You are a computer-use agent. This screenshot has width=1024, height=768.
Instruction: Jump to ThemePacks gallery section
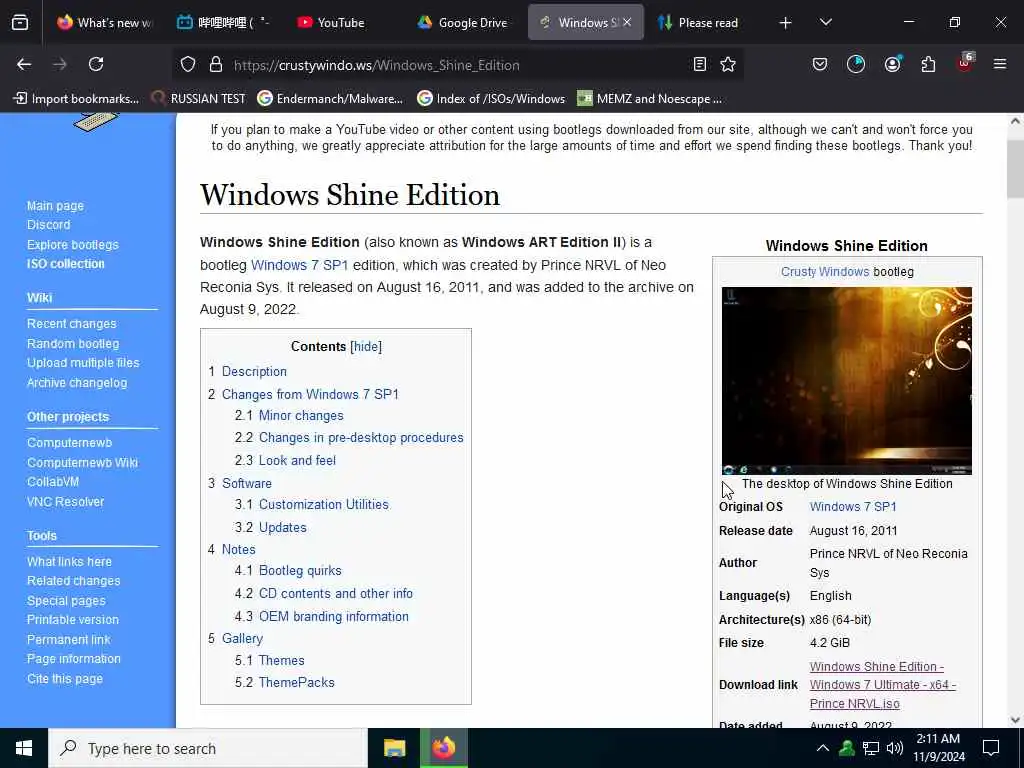click(296, 682)
